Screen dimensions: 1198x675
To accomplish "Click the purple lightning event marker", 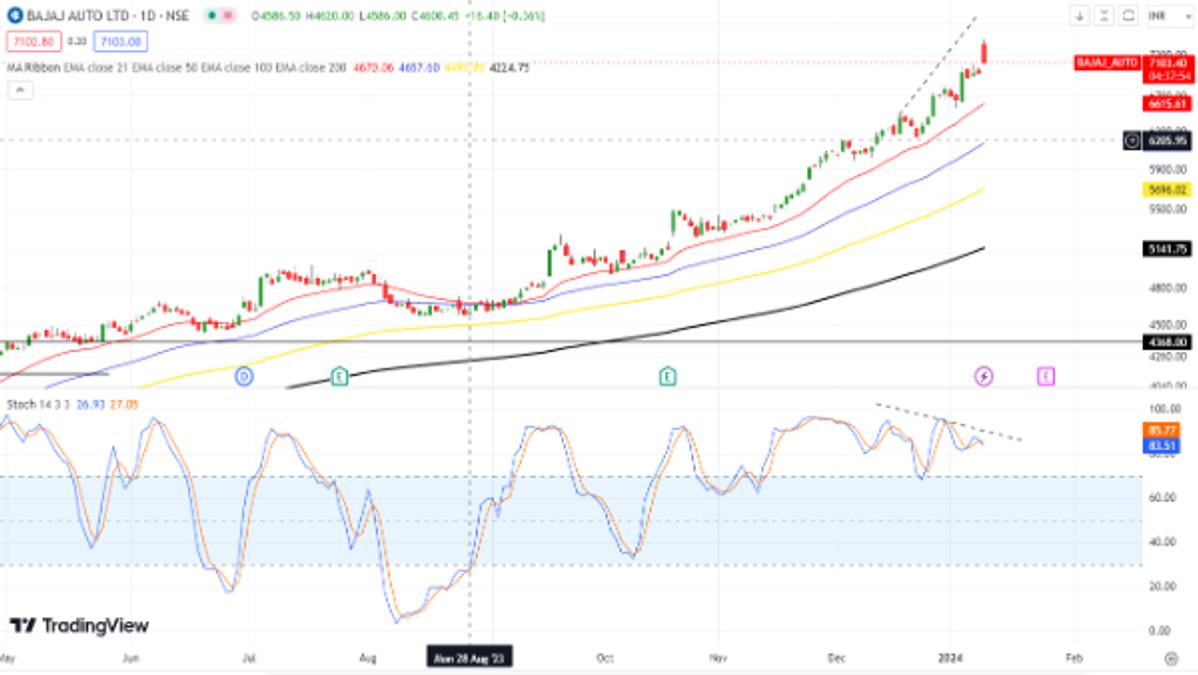I will click(983, 376).
